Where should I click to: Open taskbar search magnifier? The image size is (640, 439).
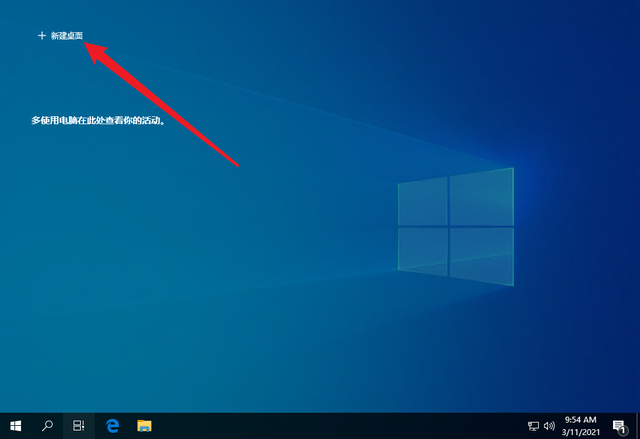(47, 426)
